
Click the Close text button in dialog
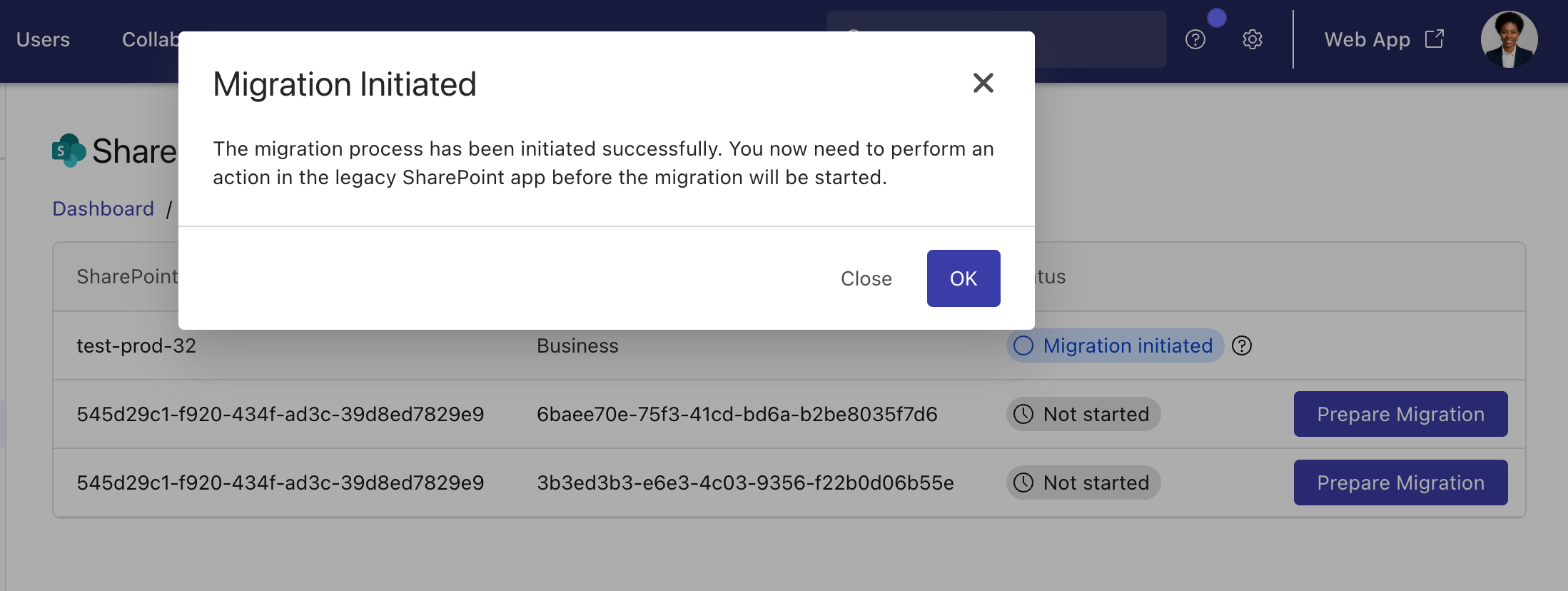tap(866, 278)
